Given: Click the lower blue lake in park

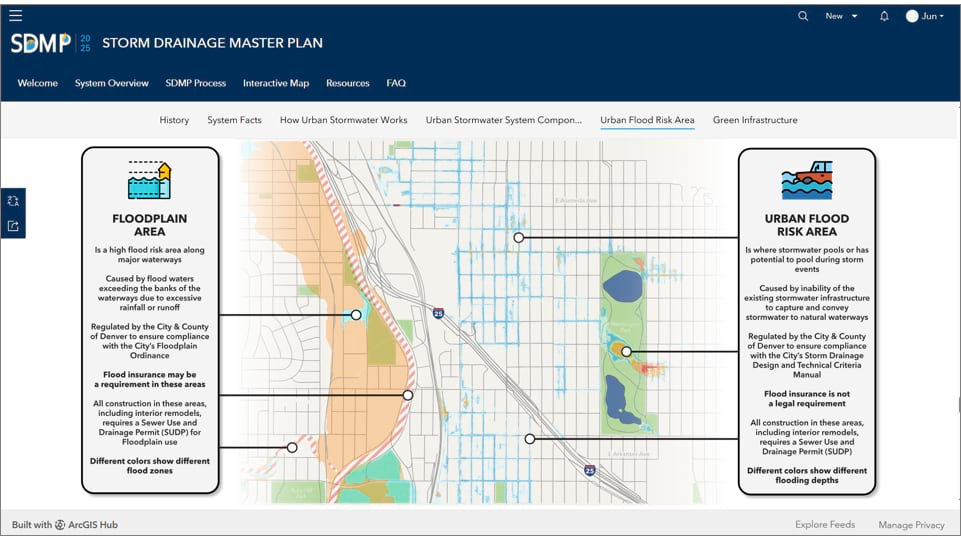Looking at the screenshot, I should (x=621, y=400).
